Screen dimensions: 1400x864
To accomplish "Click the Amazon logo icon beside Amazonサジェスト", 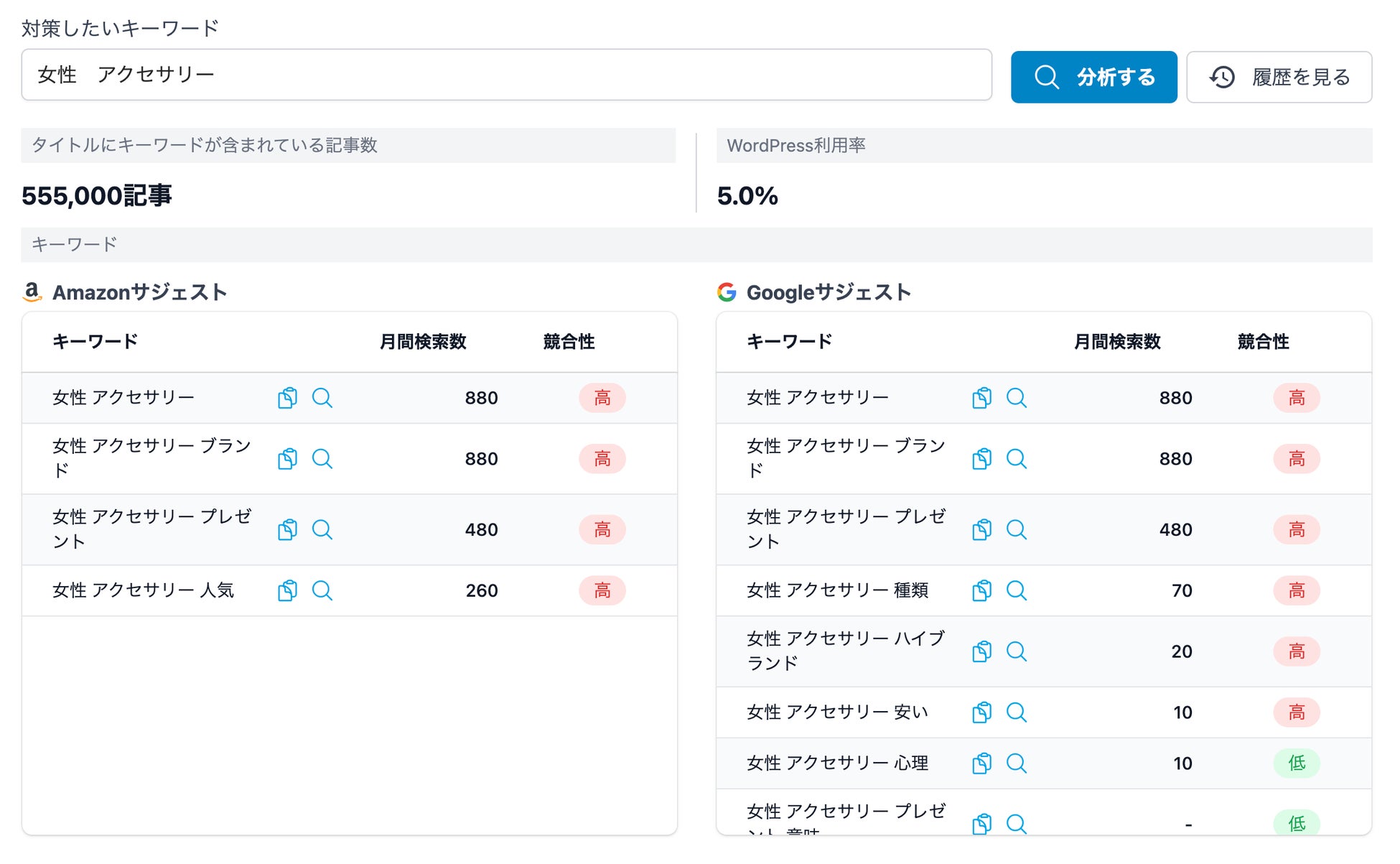I will coord(32,292).
